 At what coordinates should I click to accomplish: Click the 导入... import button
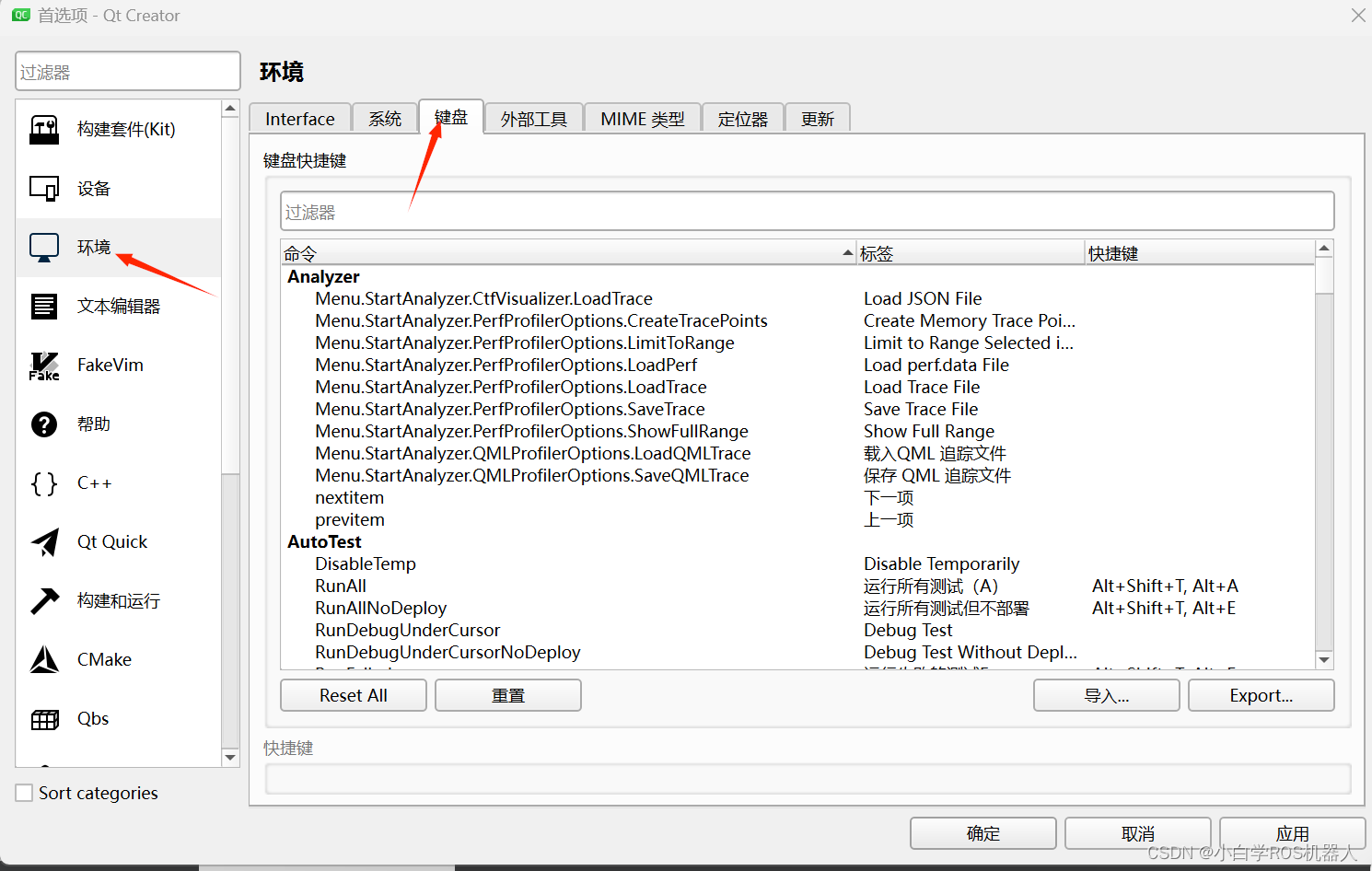pos(1107,695)
